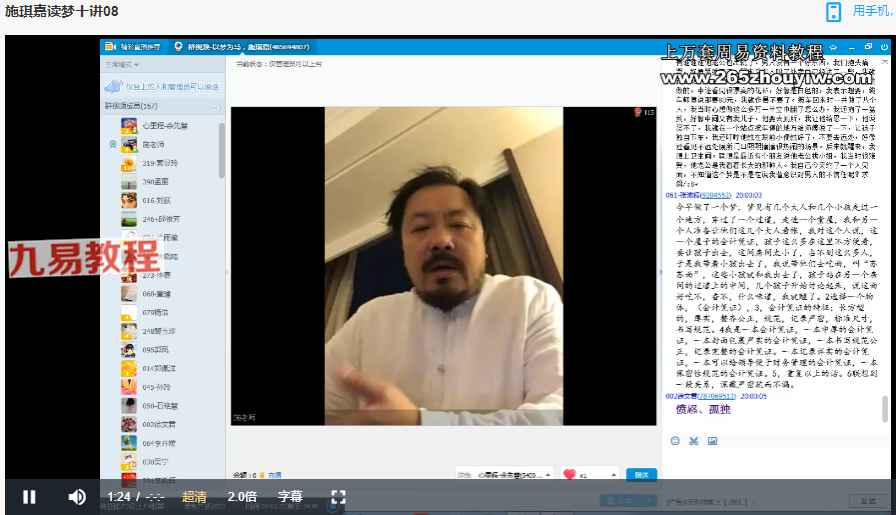Click the send picture icon in chat
The image size is (896, 515).
pyautogui.click(x=713, y=441)
